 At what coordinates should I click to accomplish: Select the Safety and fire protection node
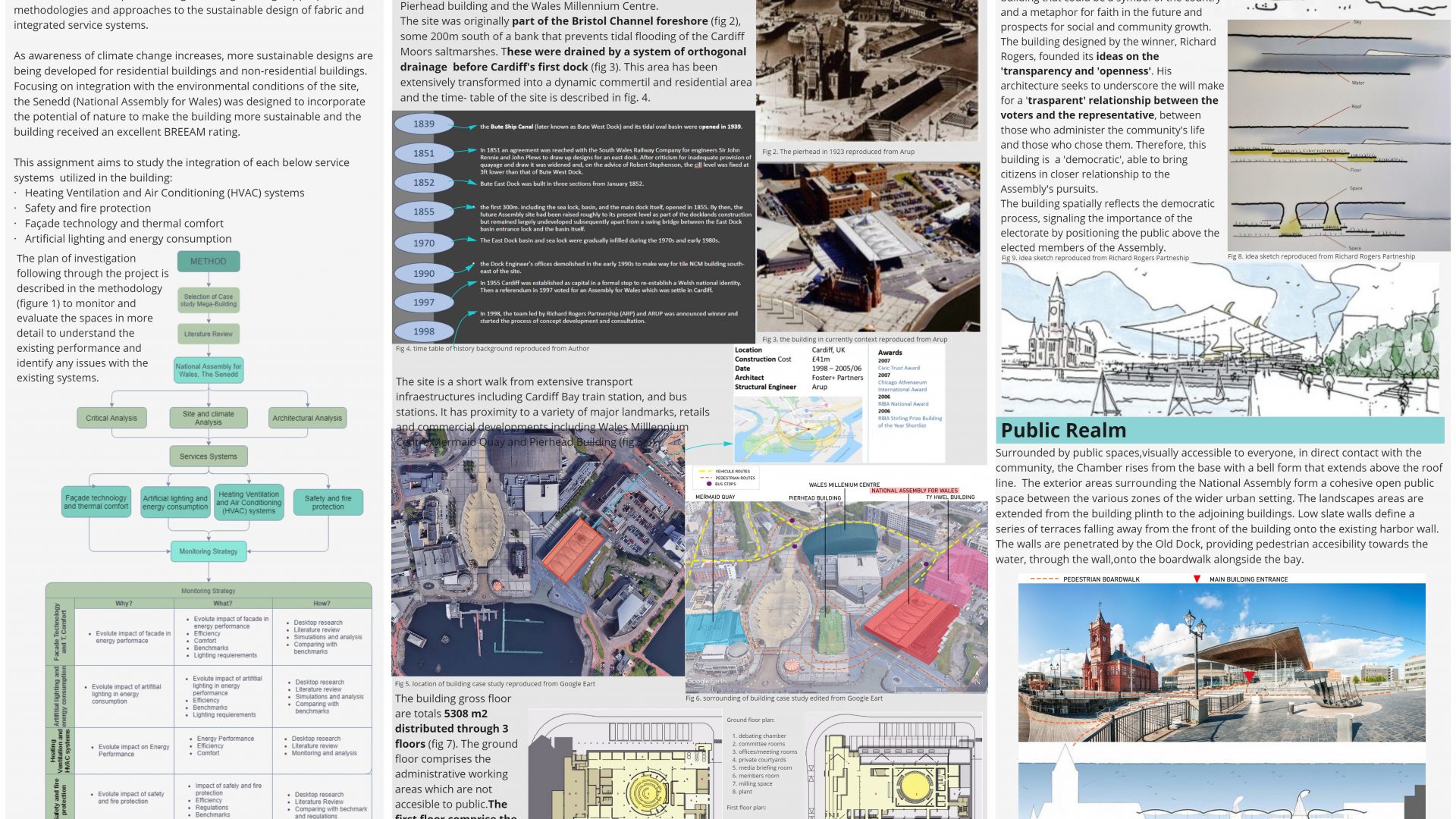[x=328, y=502]
